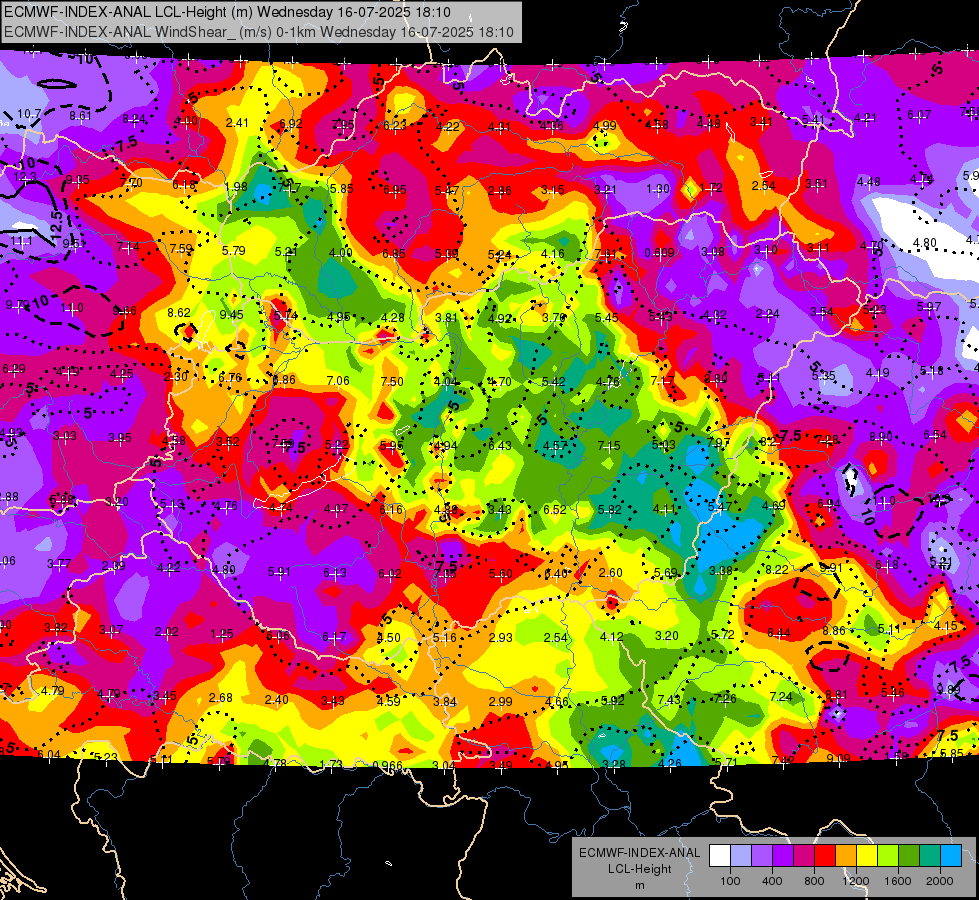Click the bright blue swatch in the legend
This screenshot has height=900, width=979.
point(952,856)
